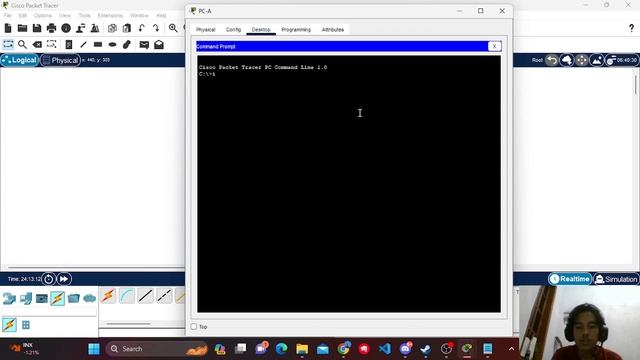Add a simple PDU envelope
The width and height of the screenshot is (640, 360).
[x=144, y=44]
